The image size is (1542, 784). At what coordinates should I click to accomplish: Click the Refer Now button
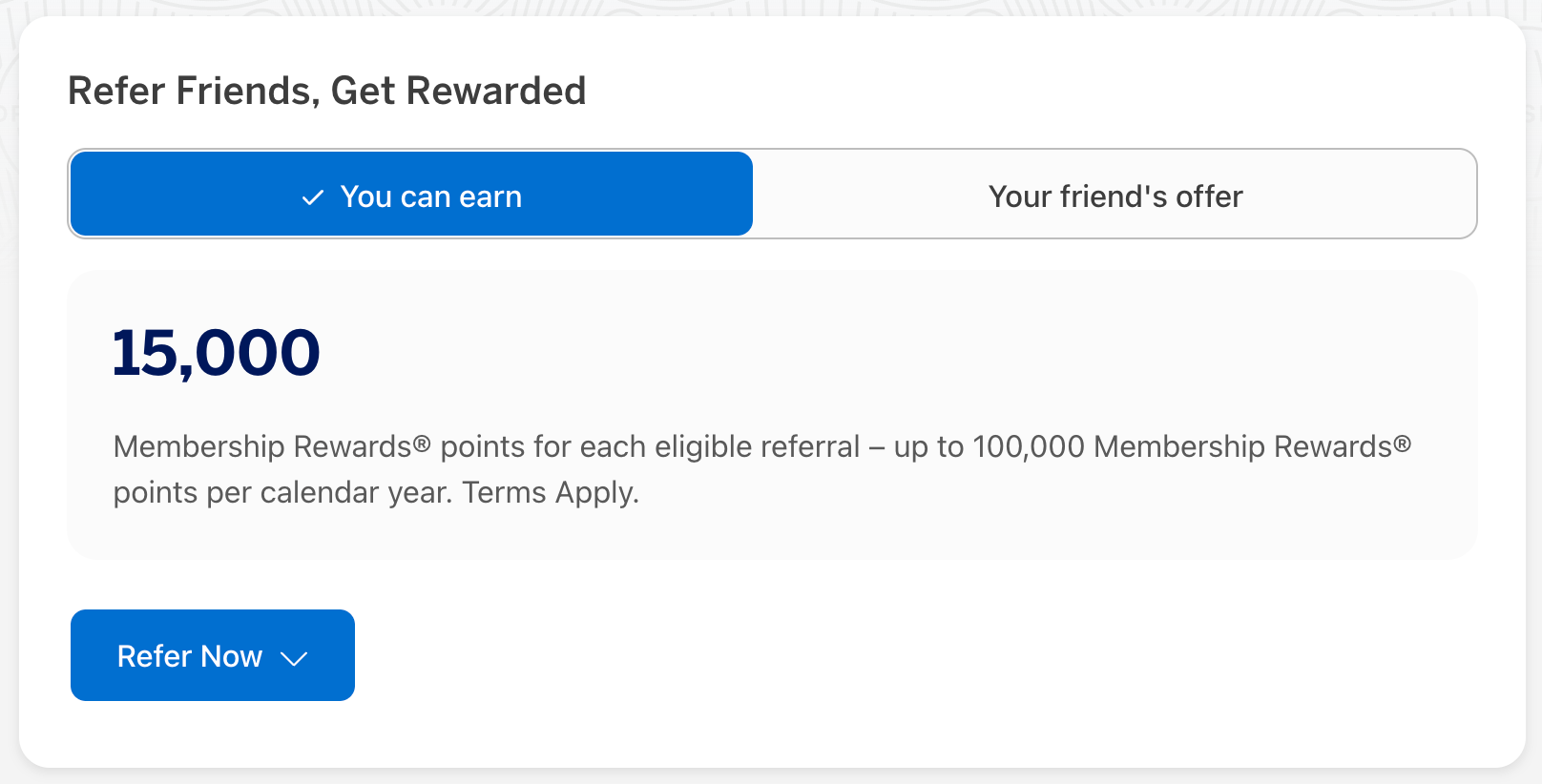tap(212, 655)
